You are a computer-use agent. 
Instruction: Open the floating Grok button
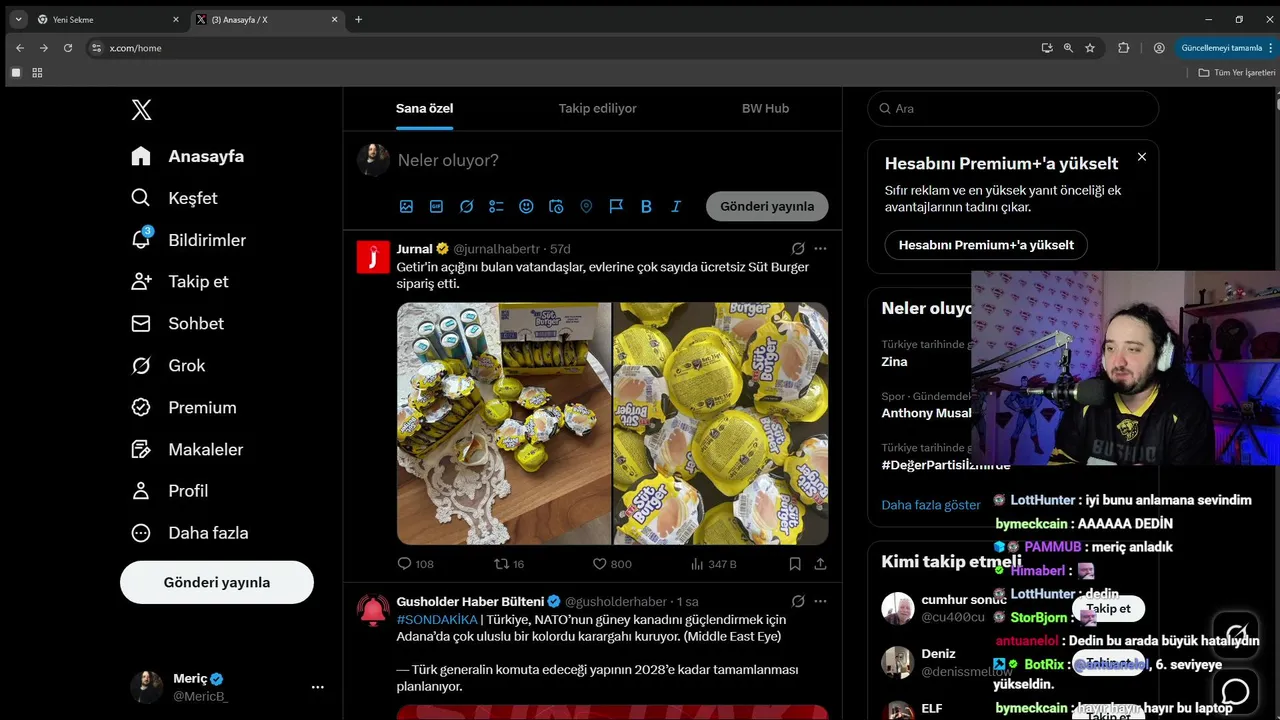1236,635
